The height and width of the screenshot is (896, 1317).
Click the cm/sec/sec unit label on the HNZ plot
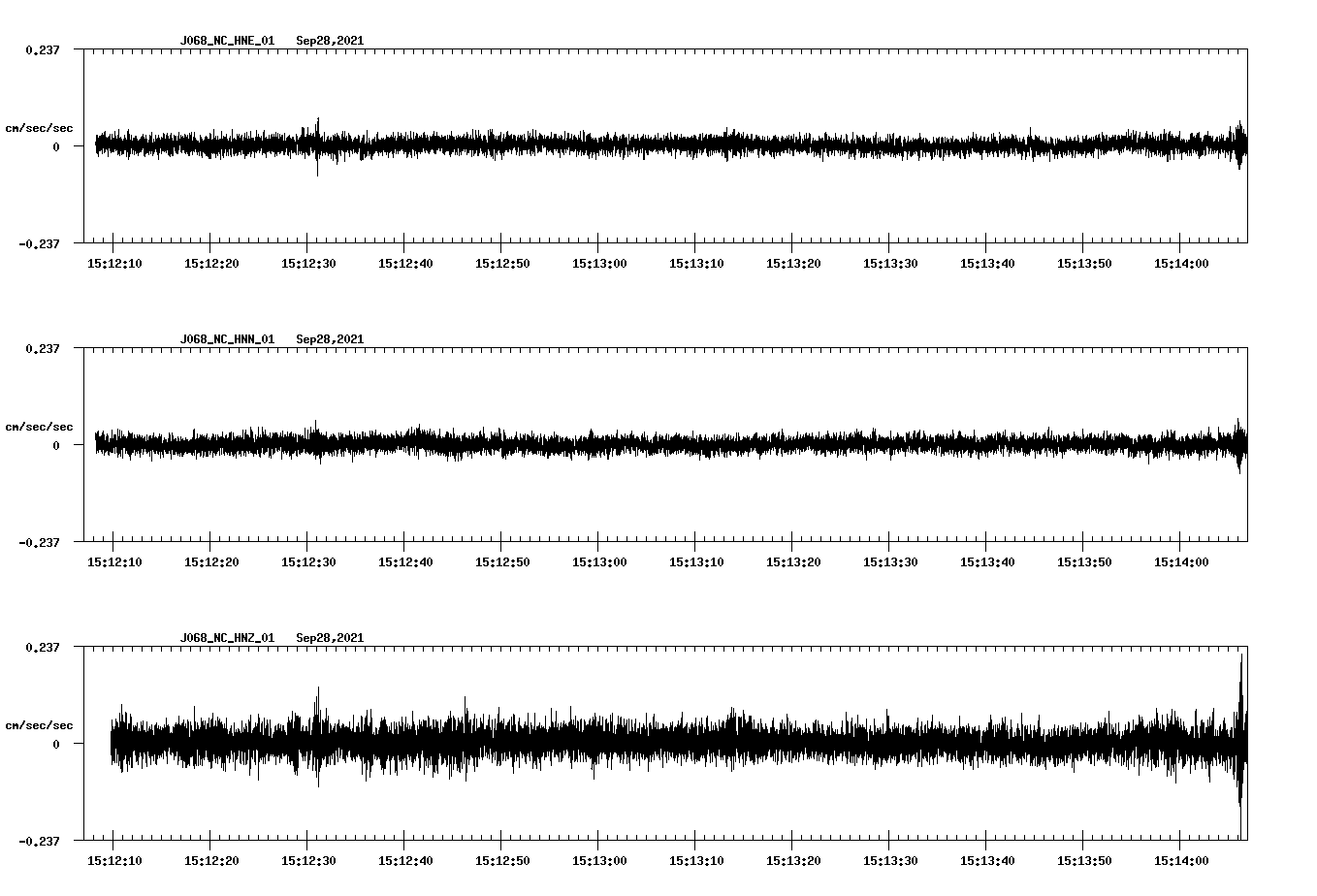click(x=39, y=725)
